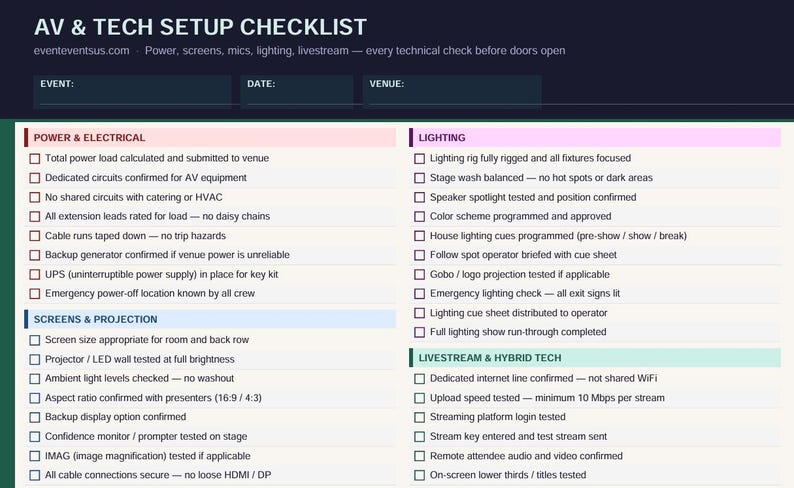The height and width of the screenshot is (488, 794).
Task: Tick 'Dedicated circuits confirmed for AV equipment' checkbox
Action: pos(34,178)
